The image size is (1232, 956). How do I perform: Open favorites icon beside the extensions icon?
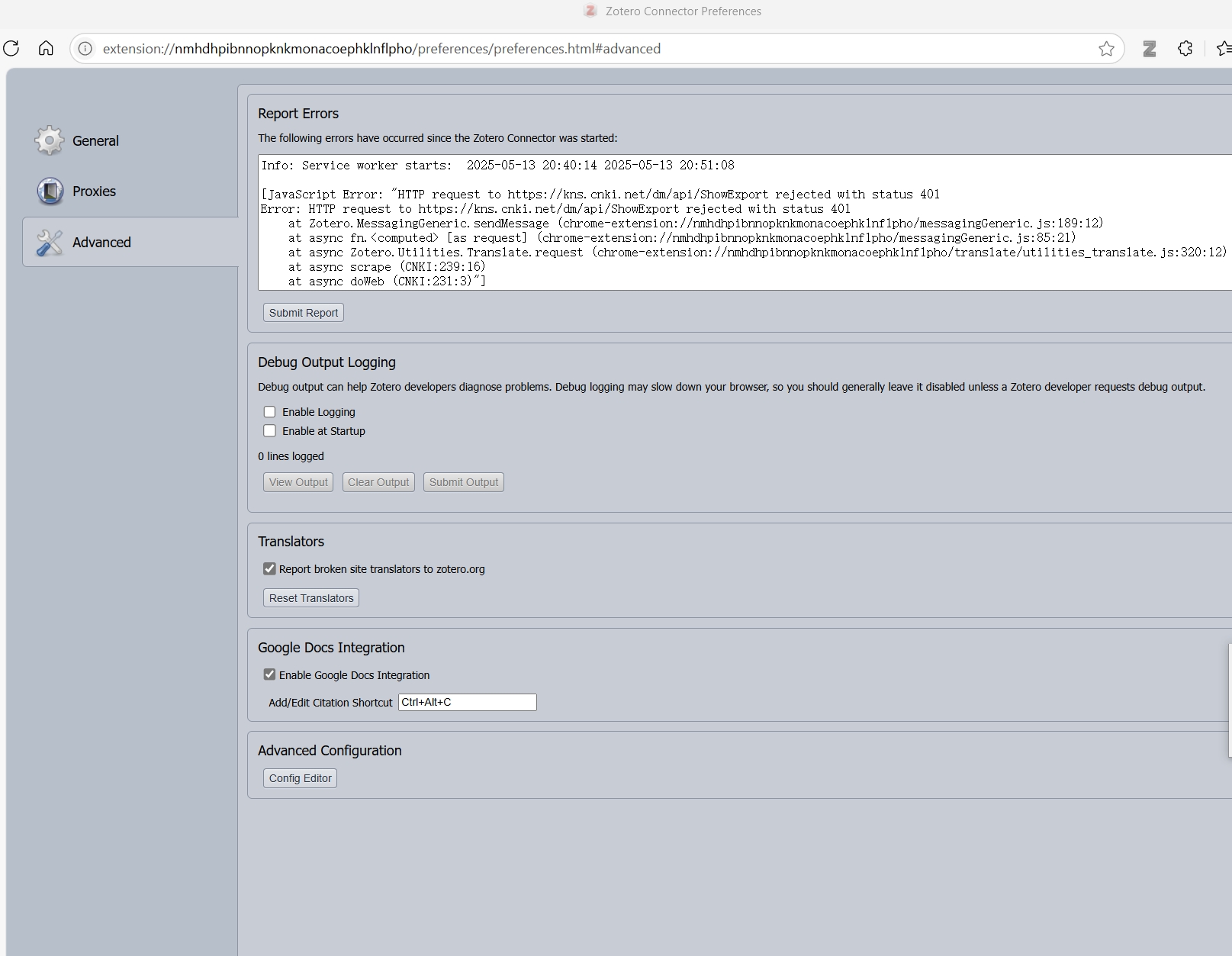(x=1224, y=49)
